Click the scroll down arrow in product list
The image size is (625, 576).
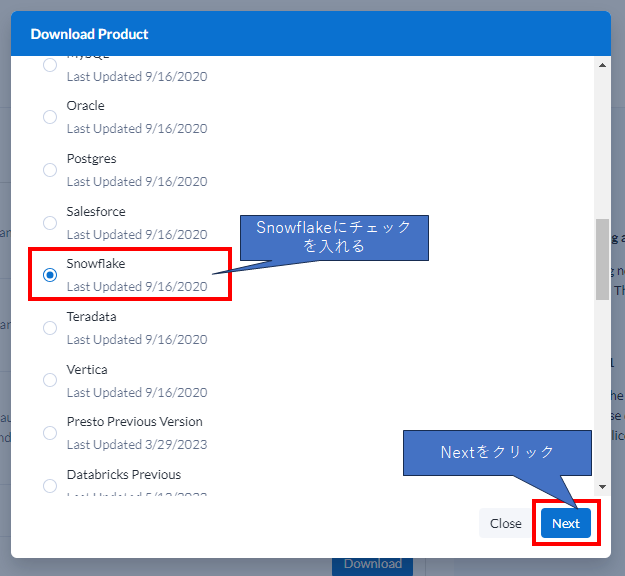(x=602, y=486)
